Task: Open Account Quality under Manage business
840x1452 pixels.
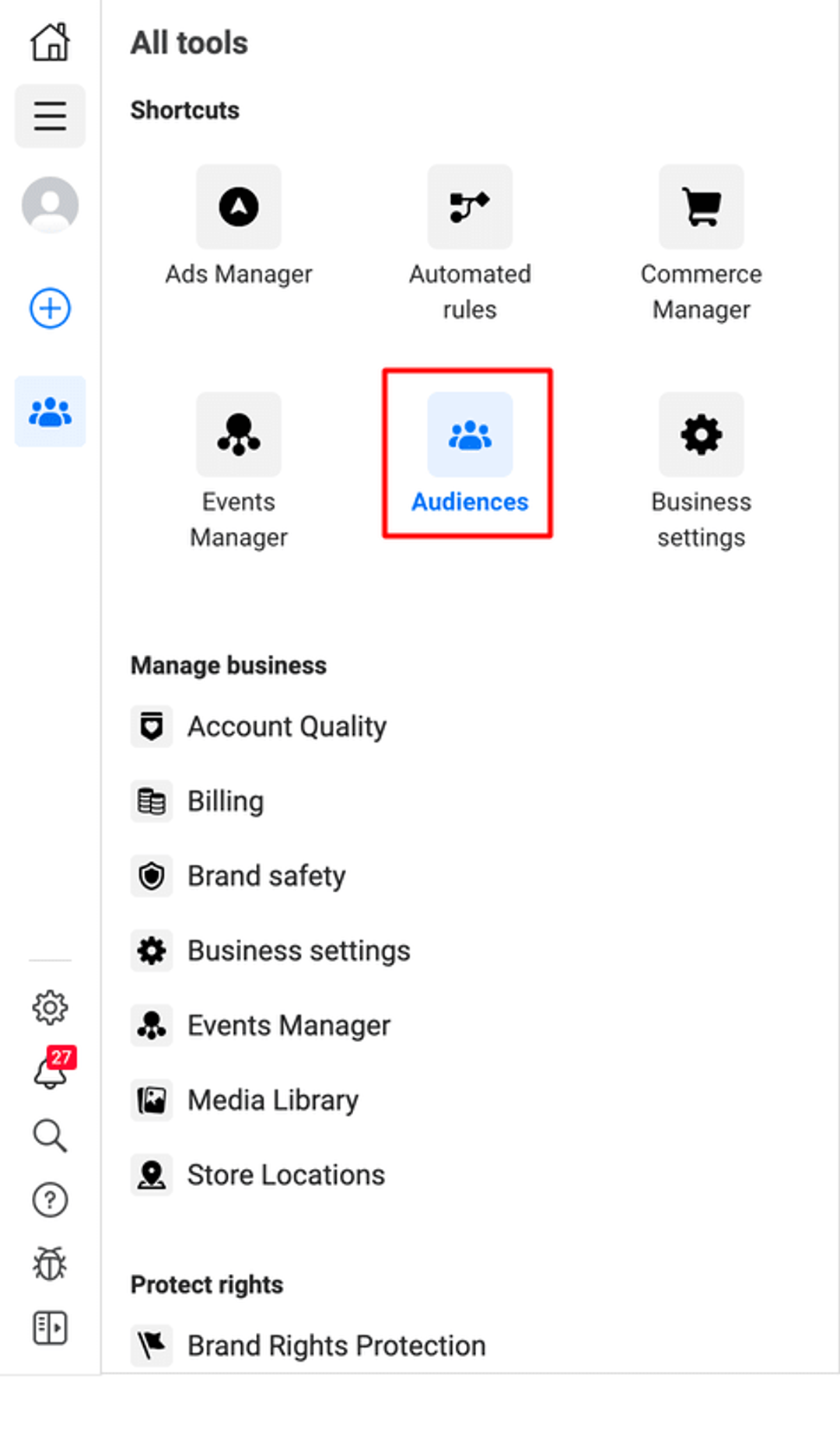Action: click(259, 726)
